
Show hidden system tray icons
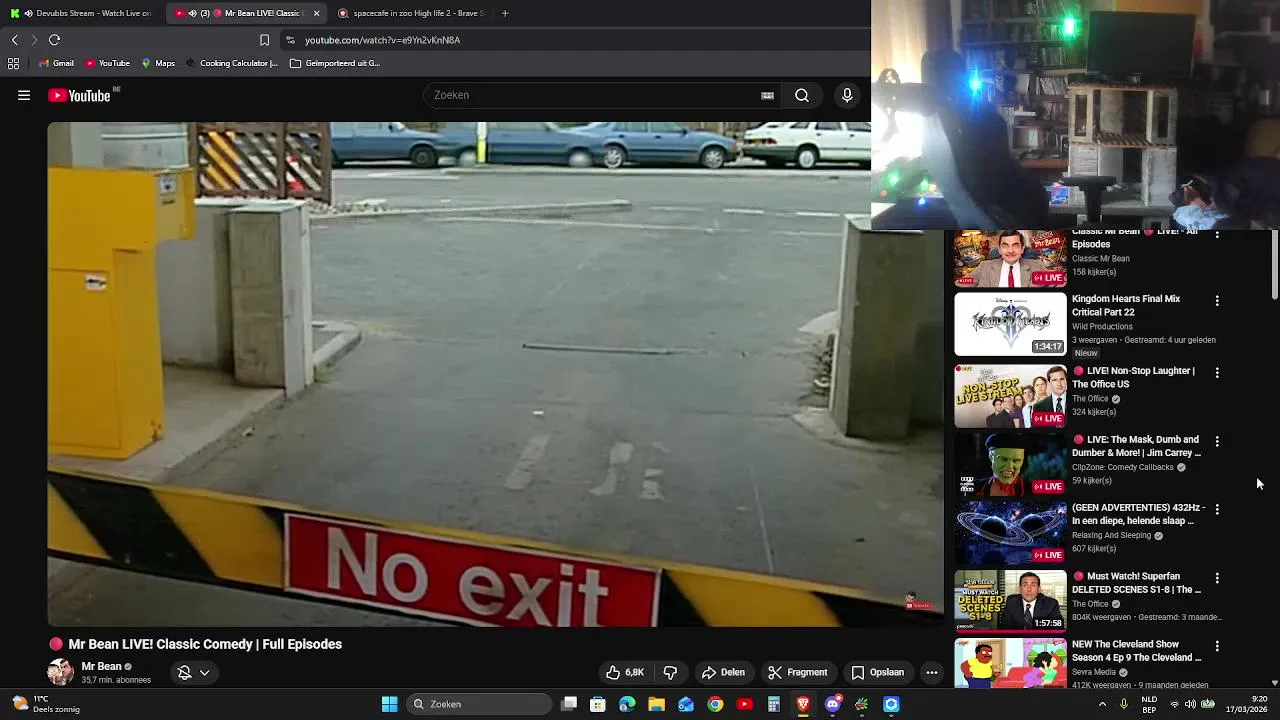click(1102, 704)
